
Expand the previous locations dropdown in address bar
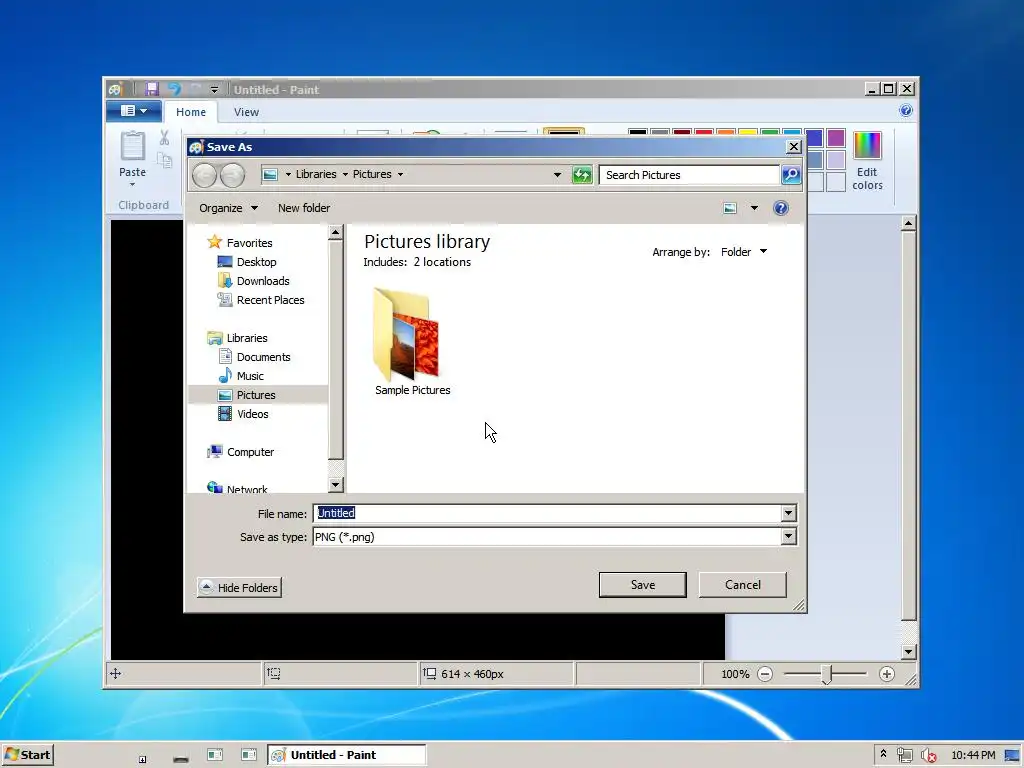557,174
